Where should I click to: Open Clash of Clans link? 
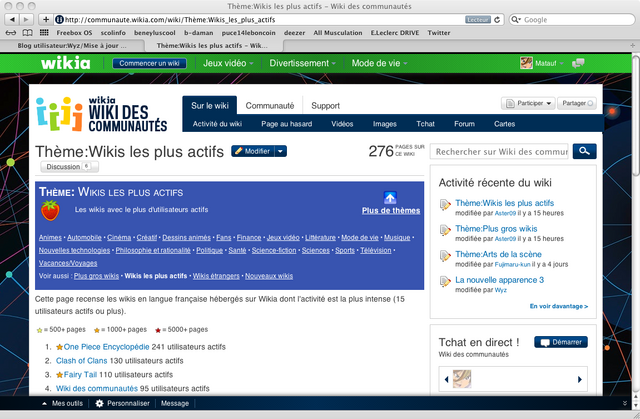(x=81, y=361)
